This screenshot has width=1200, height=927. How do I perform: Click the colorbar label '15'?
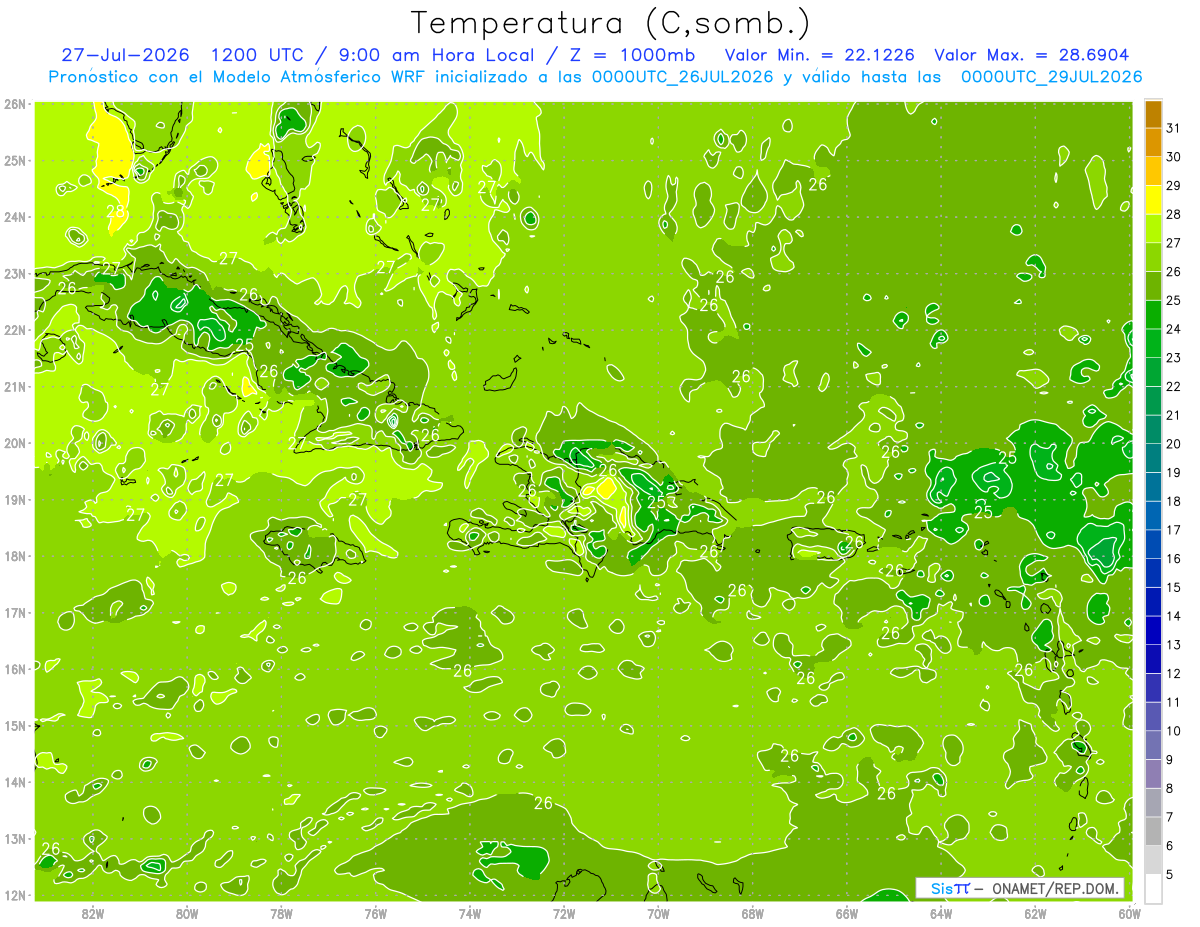1174,587
